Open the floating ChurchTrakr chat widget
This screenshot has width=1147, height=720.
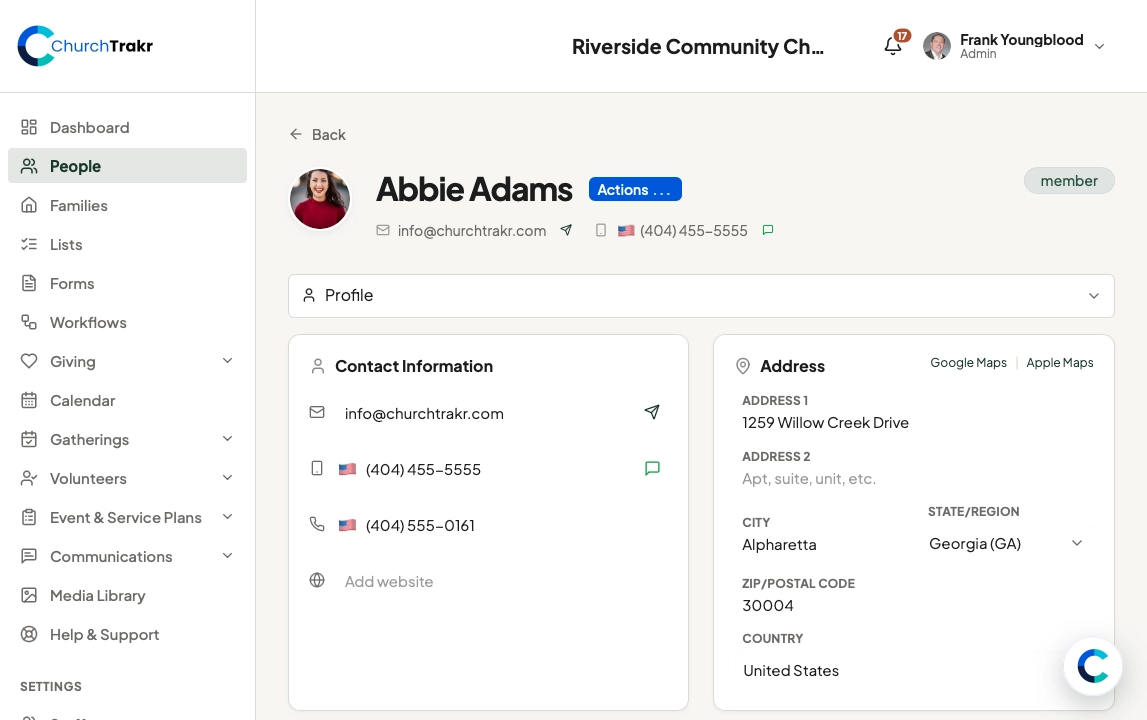[1093, 666]
